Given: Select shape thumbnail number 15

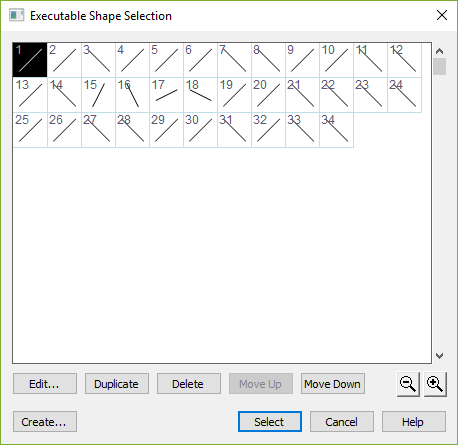Looking at the screenshot, I should [x=98, y=95].
